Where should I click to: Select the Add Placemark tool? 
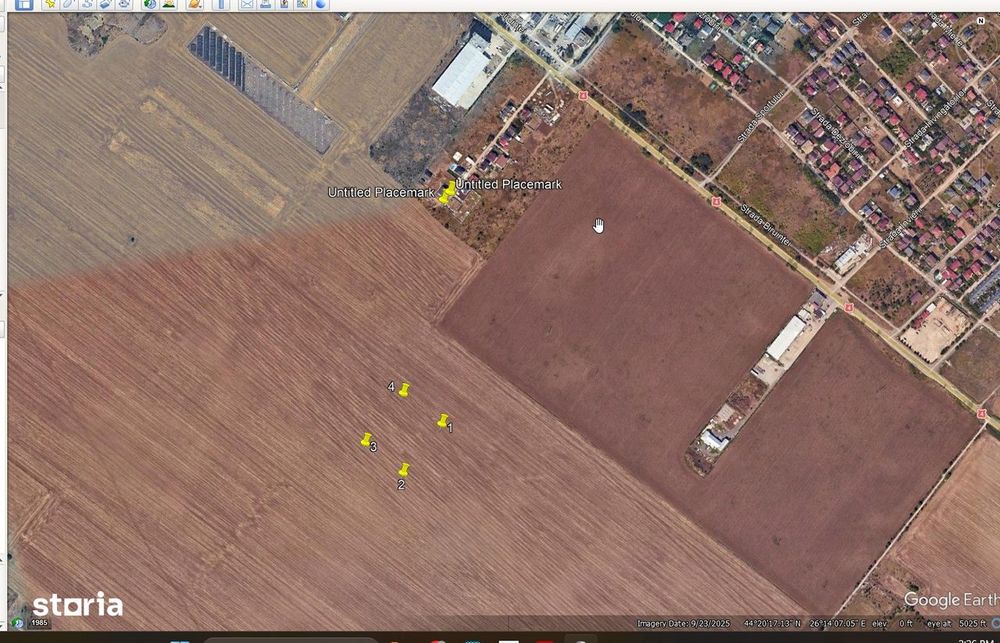tap(50, 4)
